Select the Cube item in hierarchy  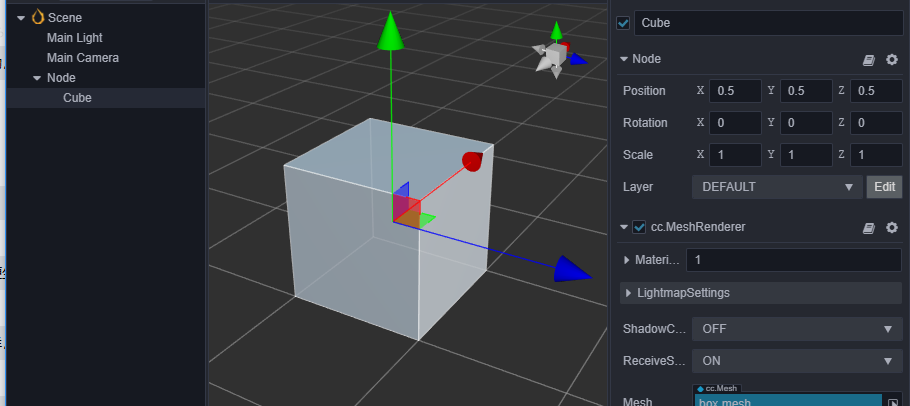(x=77, y=97)
